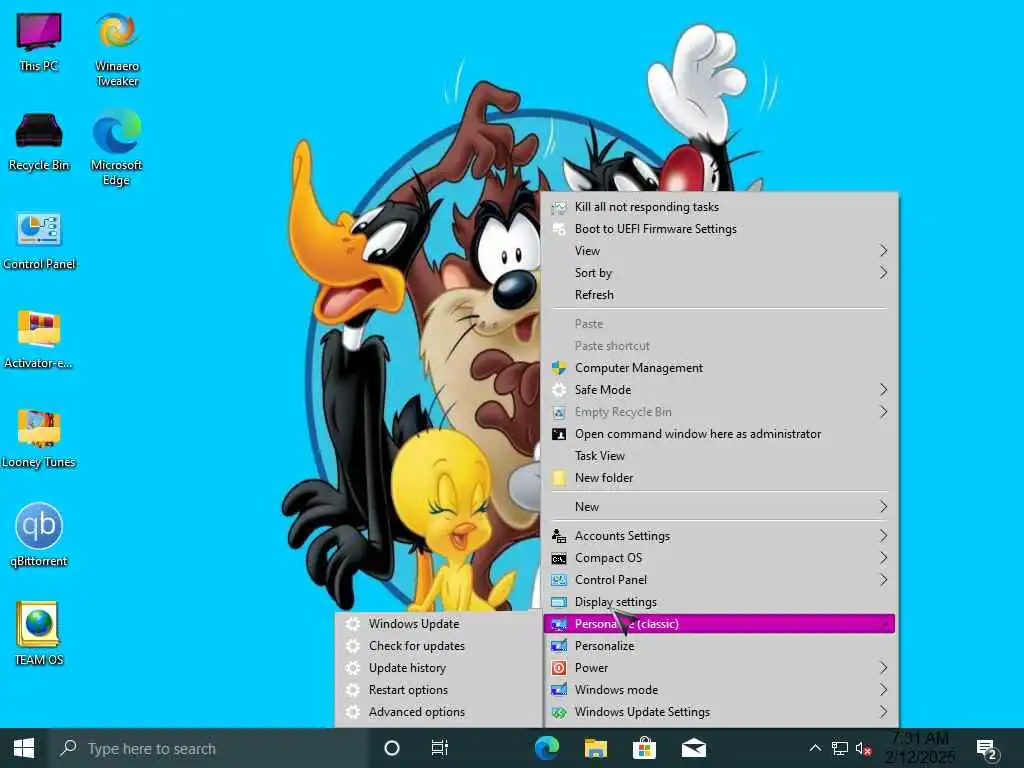Show hidden system tray icons
The width and height of the screenshot is (1024, 768).
pos(815,748)
